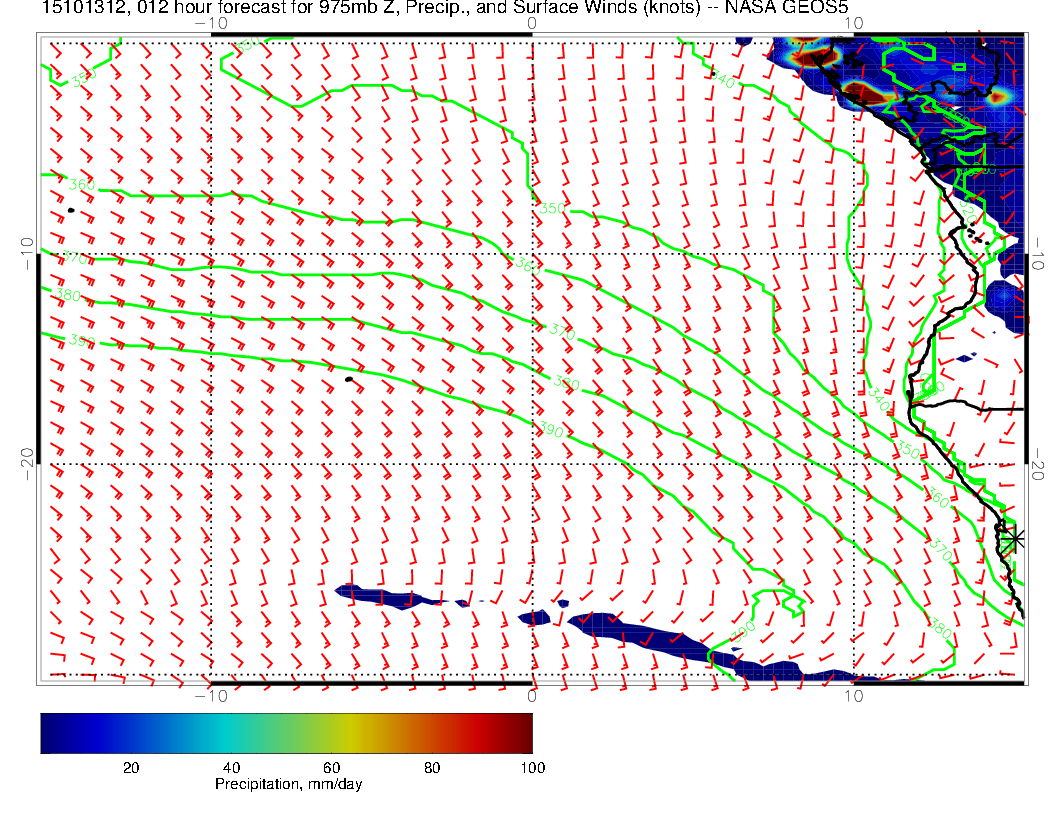Viewport: 1056px width, 816px height.
Task: Click the colorbar tick label 40
Action: (231, 767)
